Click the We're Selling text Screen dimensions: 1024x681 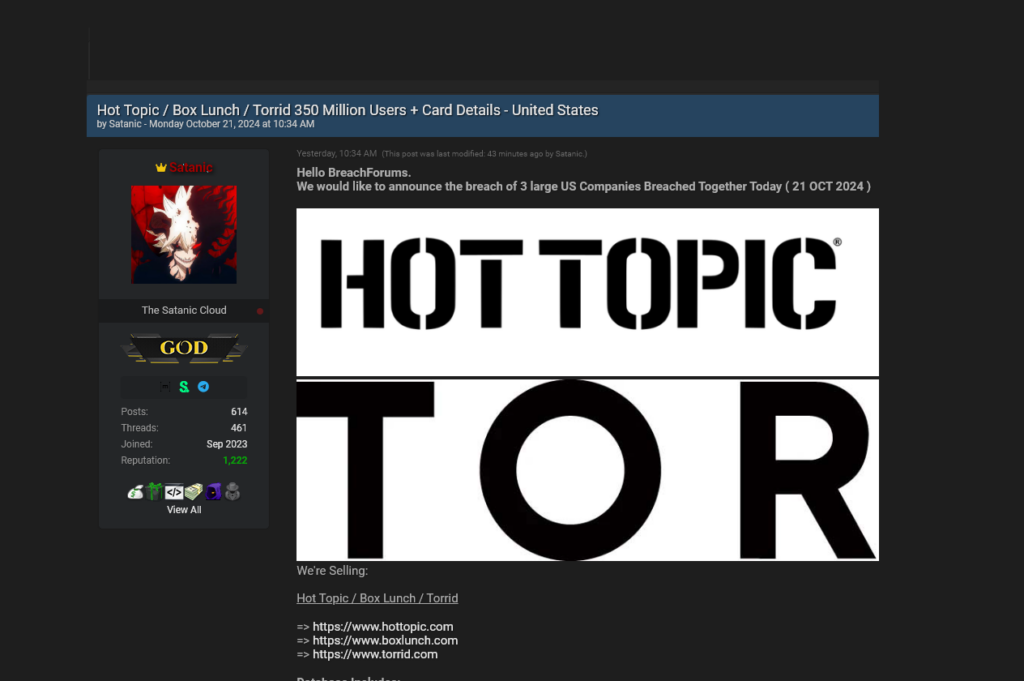click(x=332, y=571)
